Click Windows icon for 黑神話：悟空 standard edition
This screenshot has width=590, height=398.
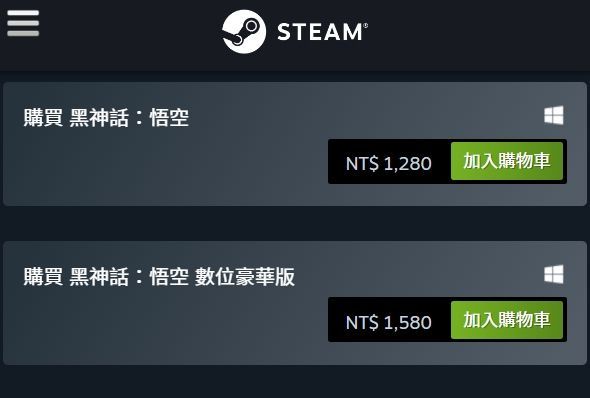pos(554,115)
